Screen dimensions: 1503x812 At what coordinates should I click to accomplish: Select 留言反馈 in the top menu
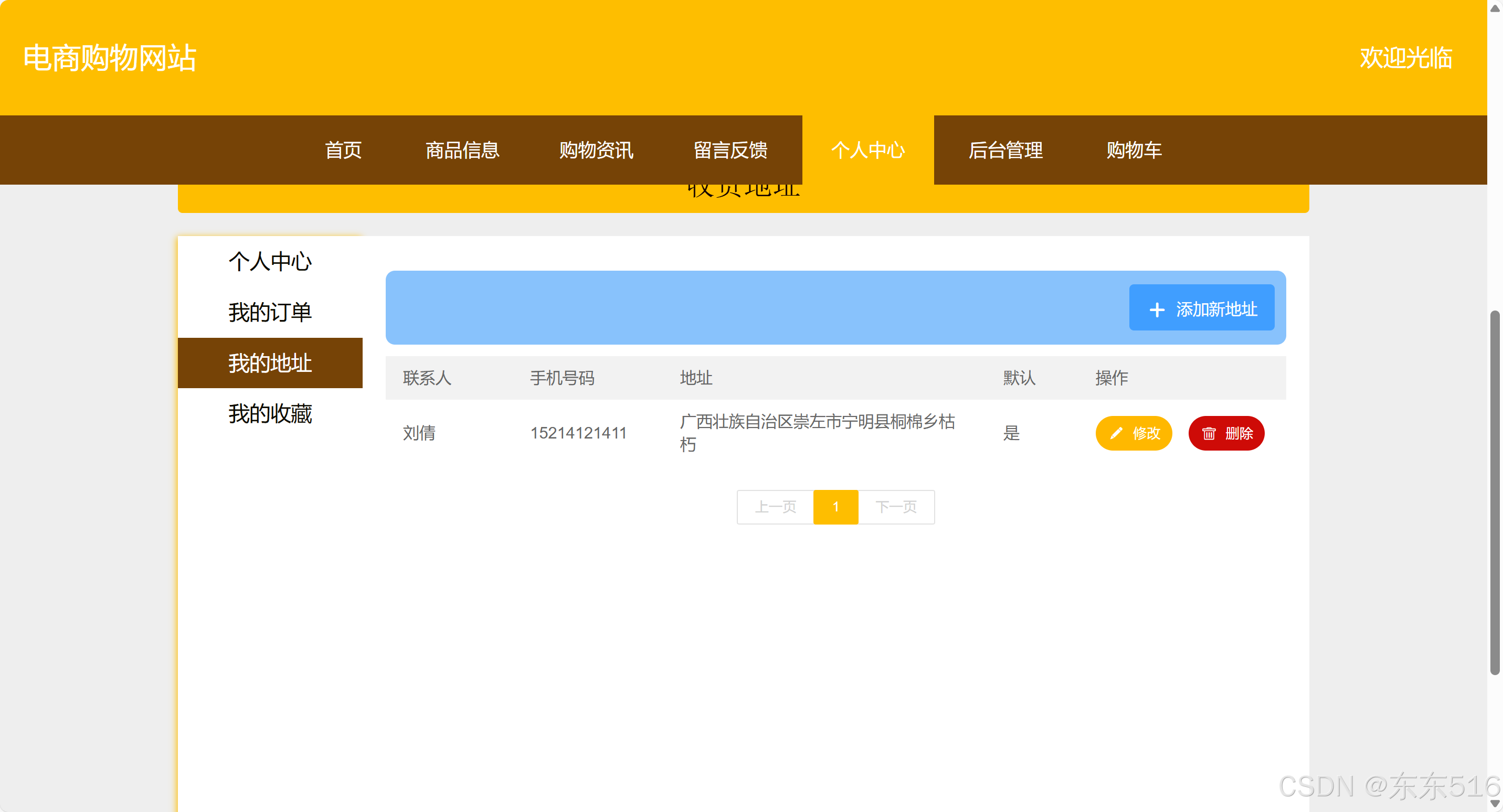pos(730,150)
